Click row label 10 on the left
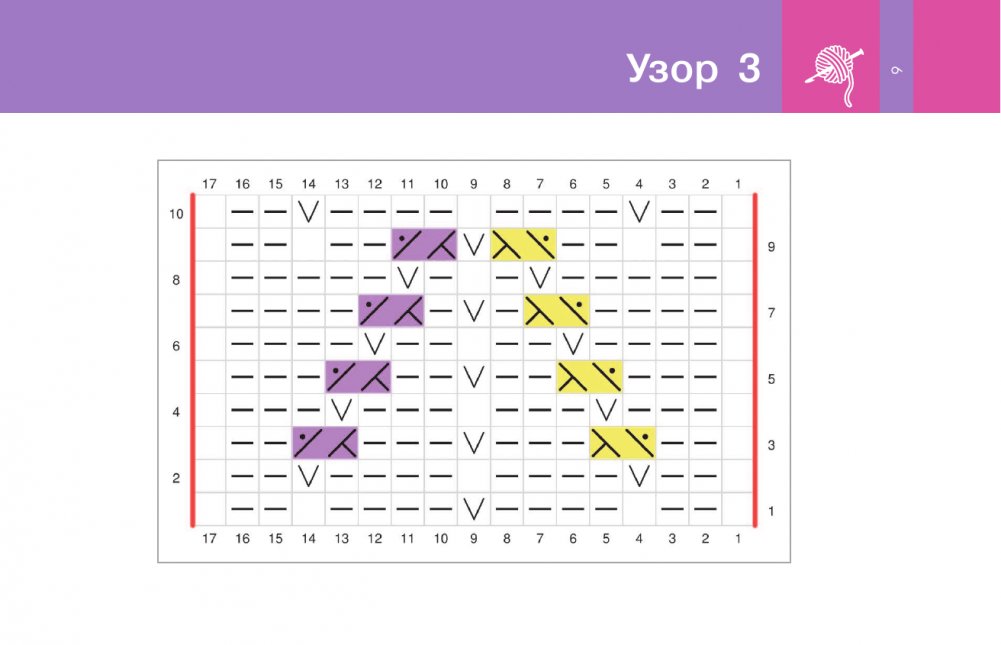This screenshot has height=645, width=1001. tap(176, 213)
